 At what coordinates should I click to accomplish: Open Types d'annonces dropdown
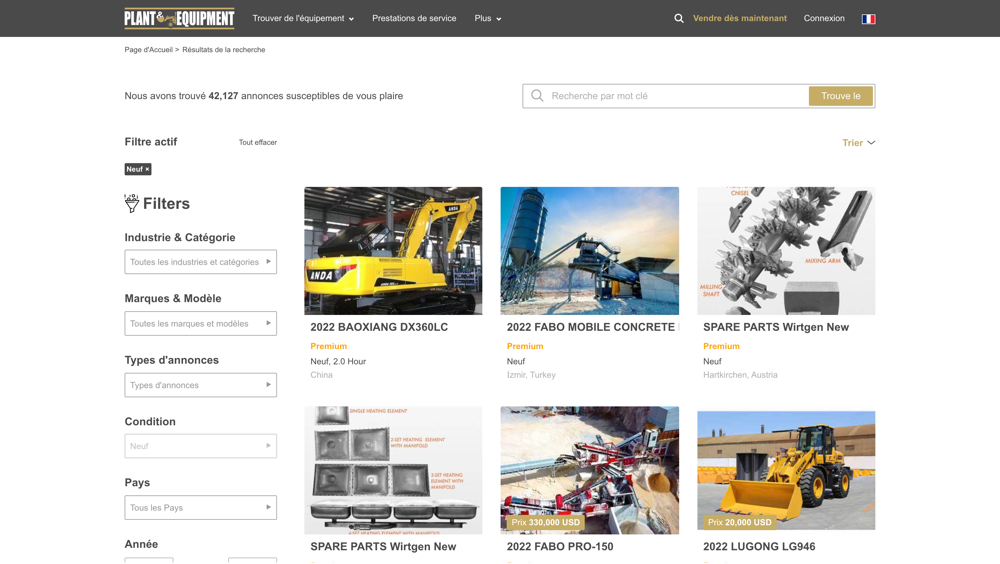(200, 385)
